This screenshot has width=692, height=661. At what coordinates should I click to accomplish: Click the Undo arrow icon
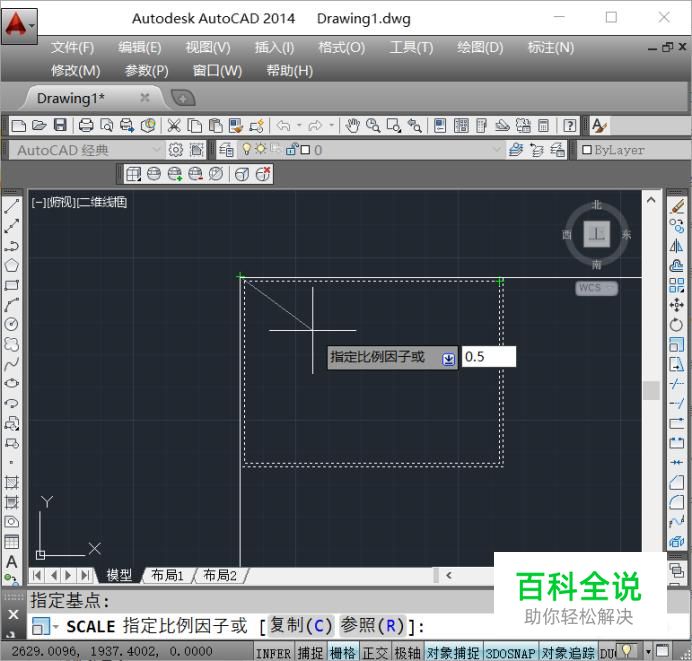click(283, 126)
